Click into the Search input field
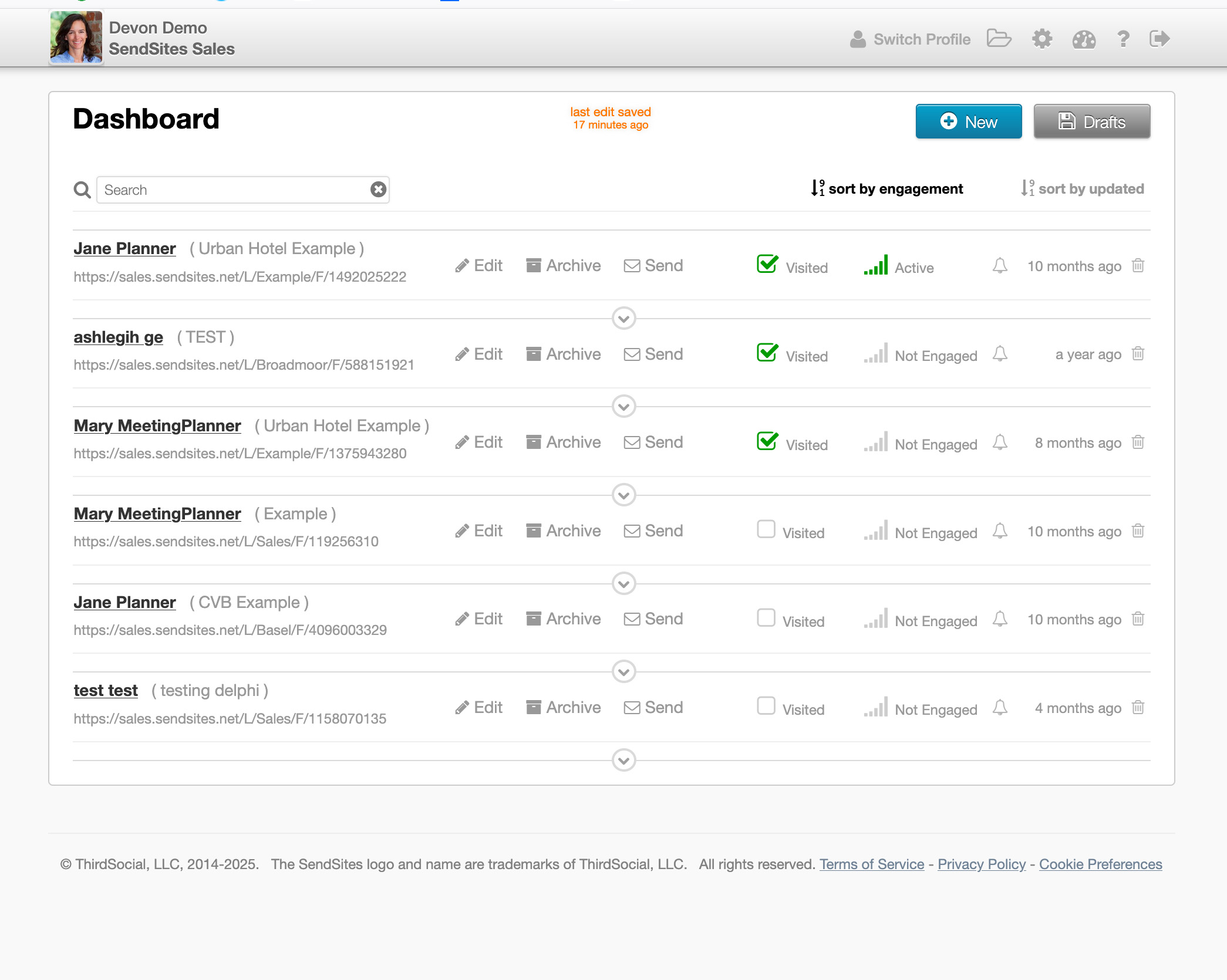This screenshot has width=1227, height=980. click(x=235, y=190)
